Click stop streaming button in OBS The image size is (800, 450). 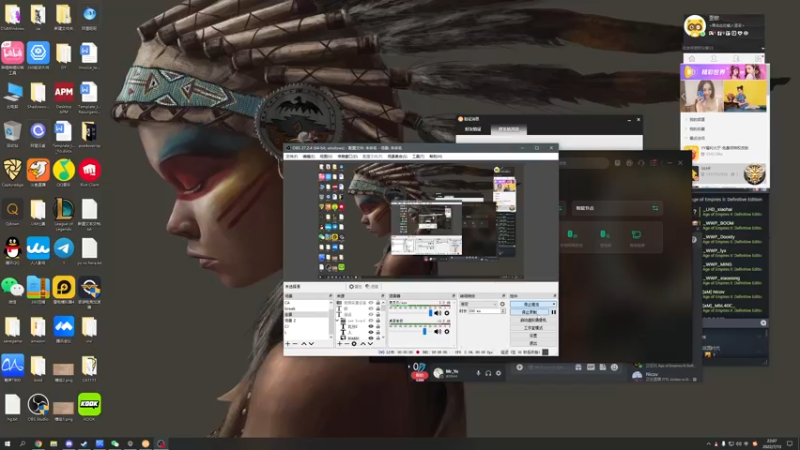[531, 305]
